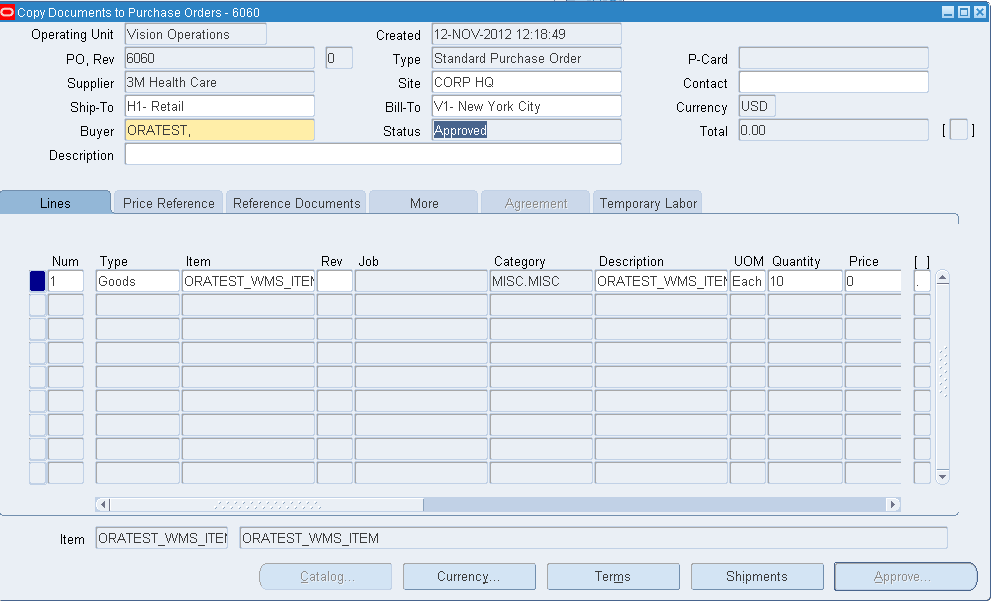Open the Reference Documents tab
Image resolution: width=995 pixels, height=602 pixels.
[x=296, y=201]
